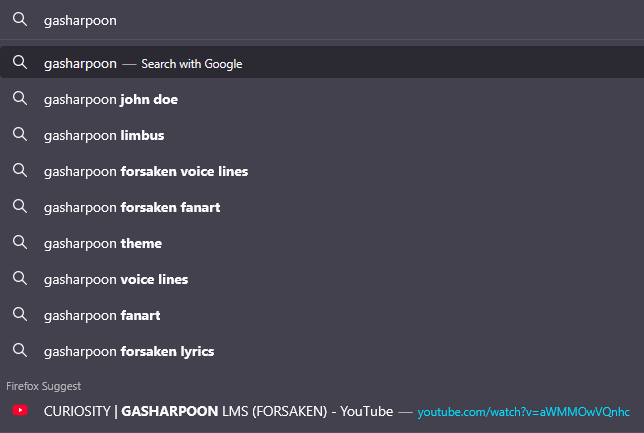Click the youtube.com/watch?v=aWMMOwVQnhc URL
The width and height of the screenshot is (644, 433).
[523, 412]
